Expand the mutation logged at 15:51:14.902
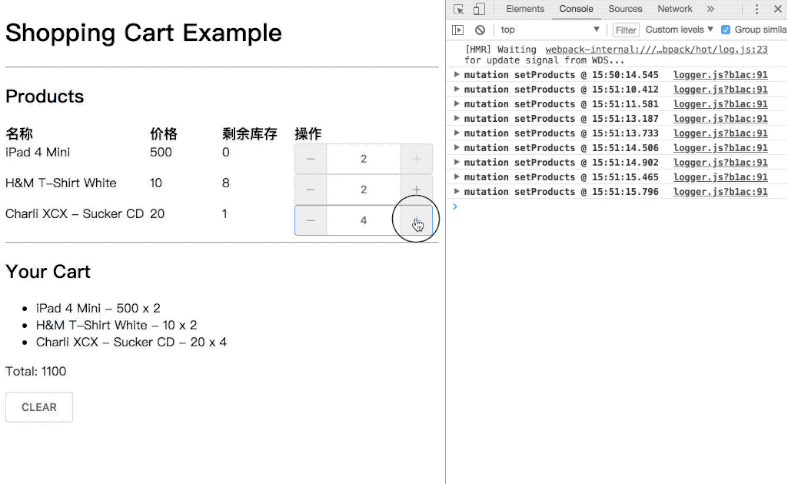Image resolution: width=787 pixels, height=484 pixels. (x=456, y=162)
